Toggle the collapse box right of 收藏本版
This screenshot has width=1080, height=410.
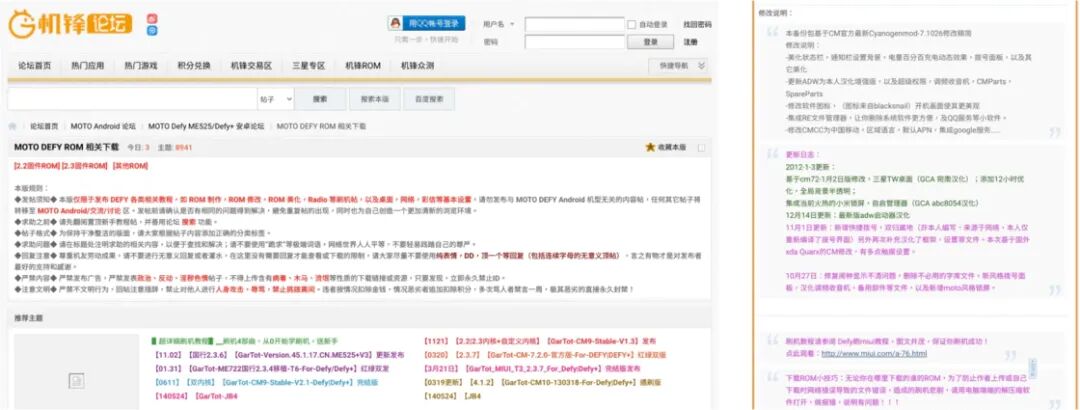701,147
